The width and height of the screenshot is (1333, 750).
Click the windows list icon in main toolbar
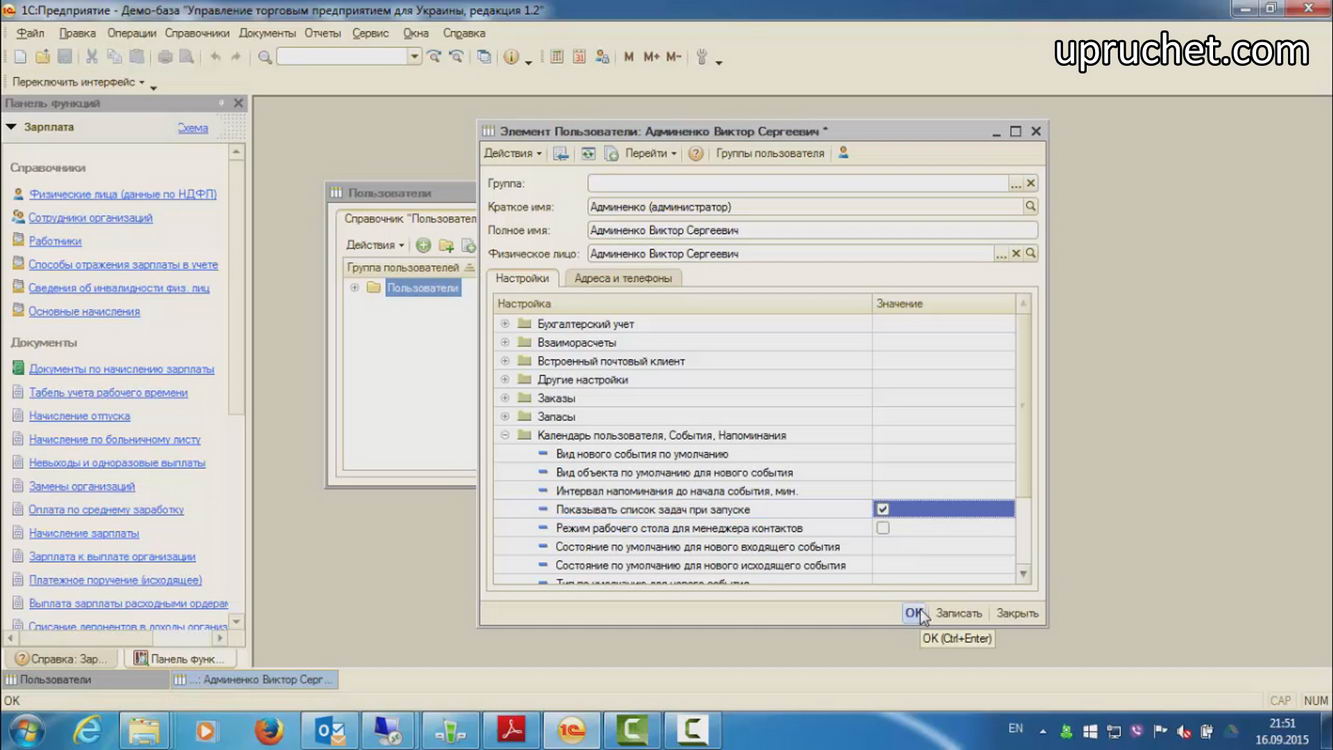point(484,57)
